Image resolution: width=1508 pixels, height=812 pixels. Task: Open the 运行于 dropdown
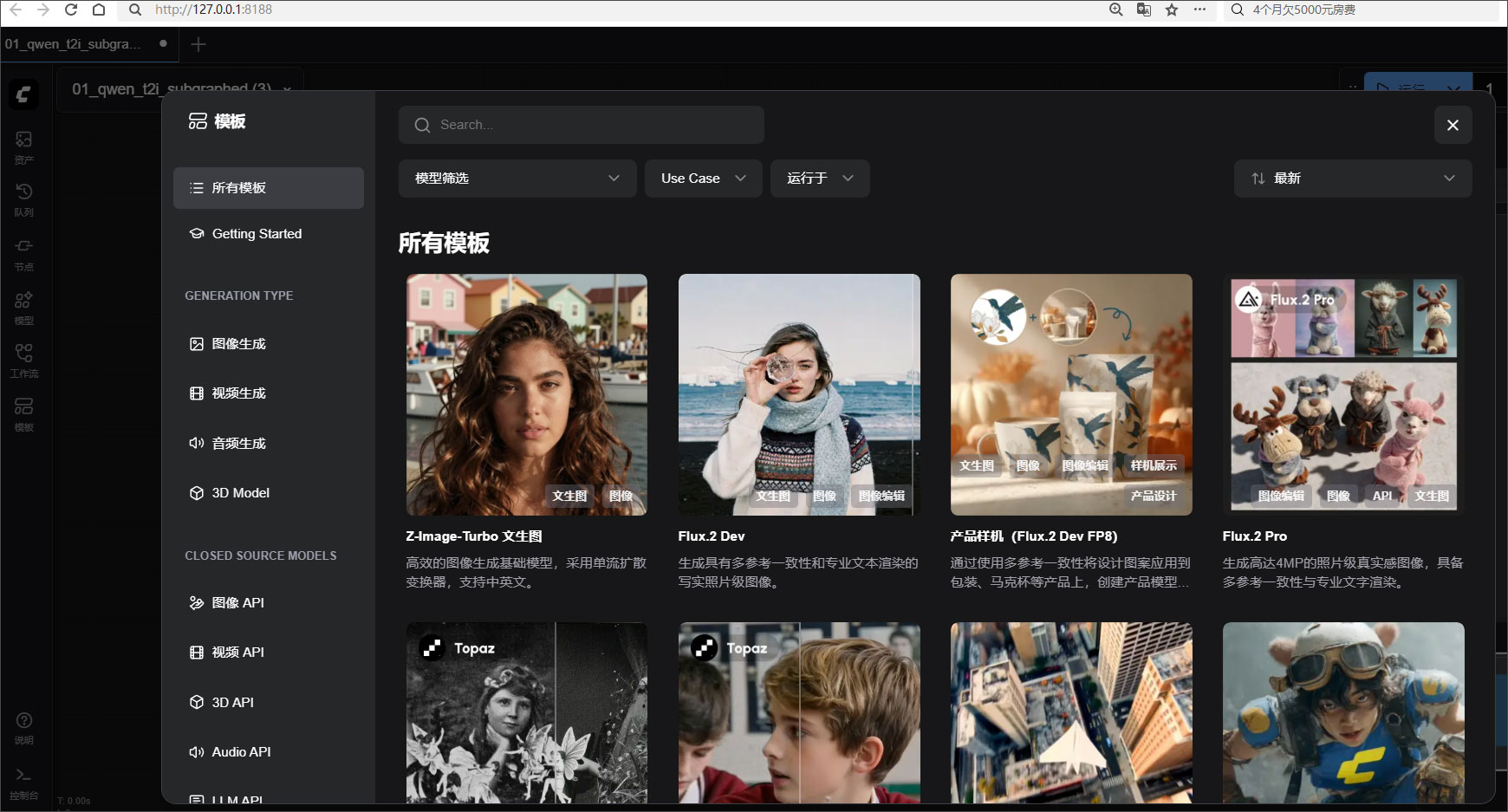pyautogui.click(x=820, y=178)
